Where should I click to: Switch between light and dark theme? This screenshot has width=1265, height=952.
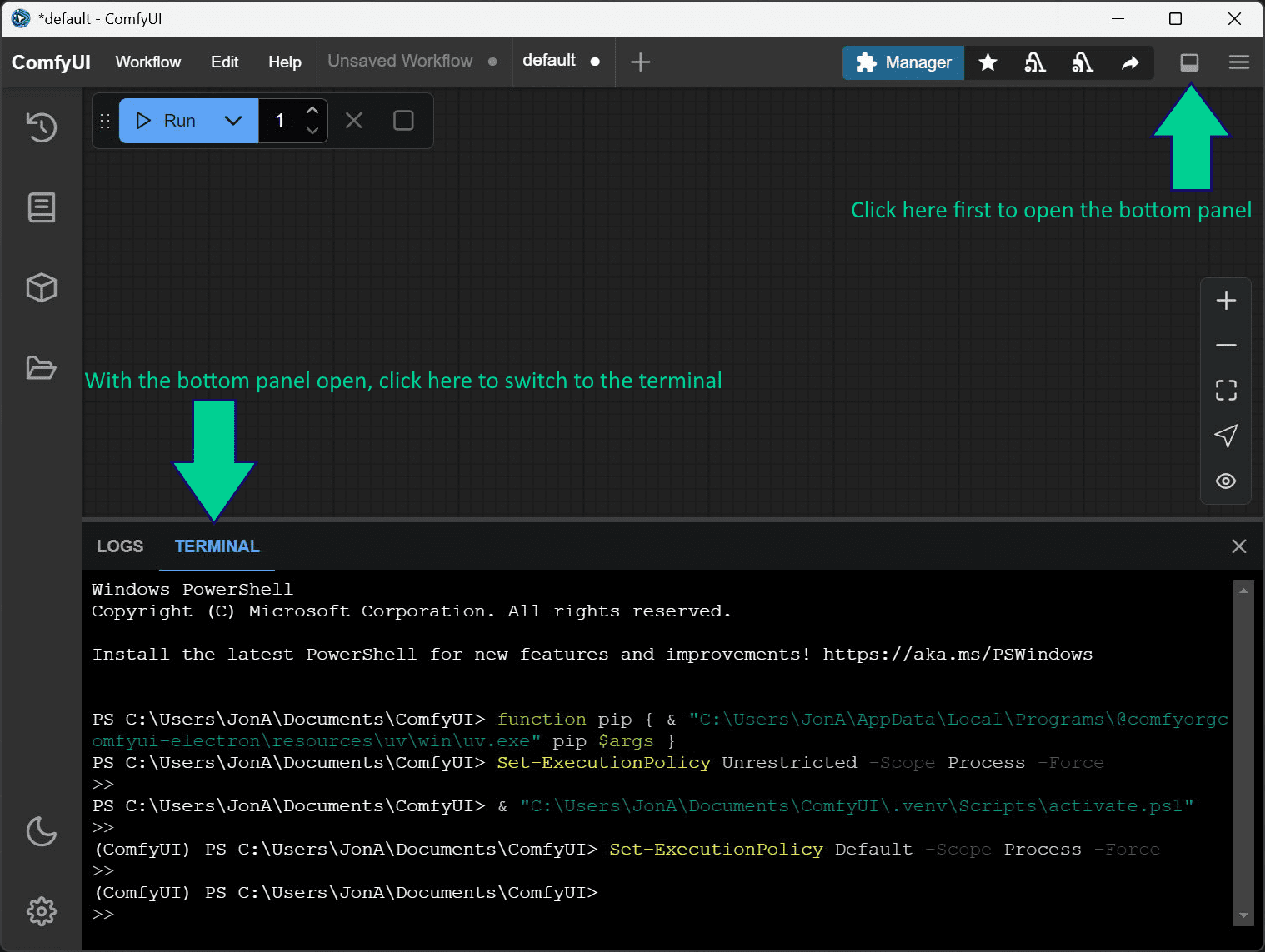pos(41,832)
